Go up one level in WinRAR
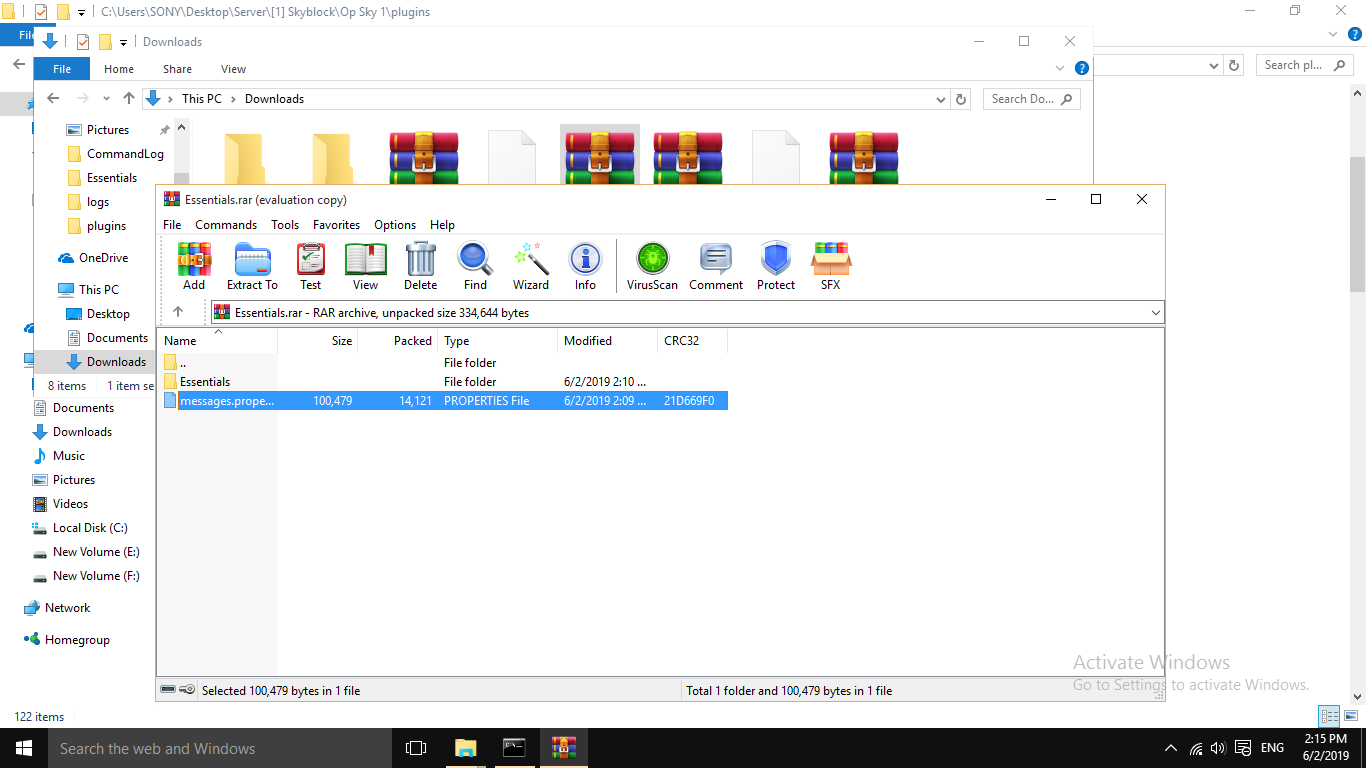 point(178,312)
